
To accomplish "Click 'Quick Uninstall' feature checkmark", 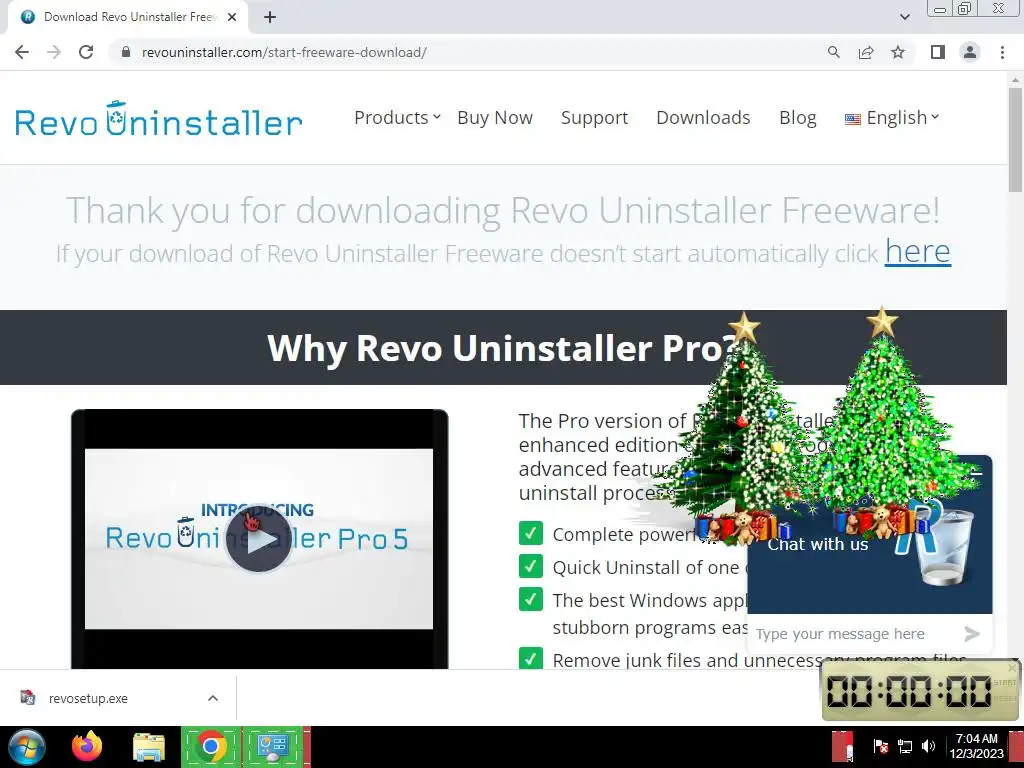I will click(x=531, y=566).
